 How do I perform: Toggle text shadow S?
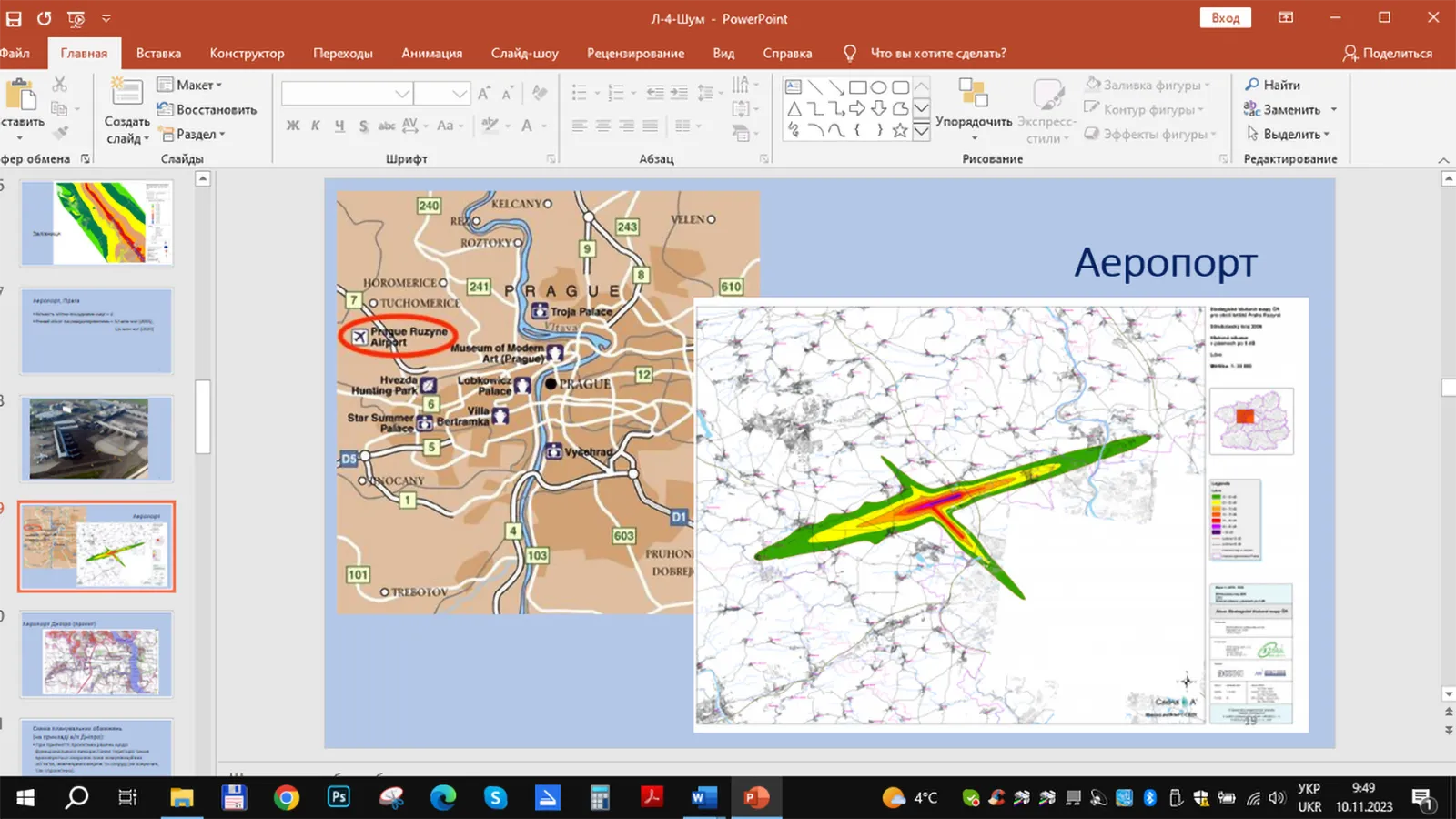coord(363,126)
